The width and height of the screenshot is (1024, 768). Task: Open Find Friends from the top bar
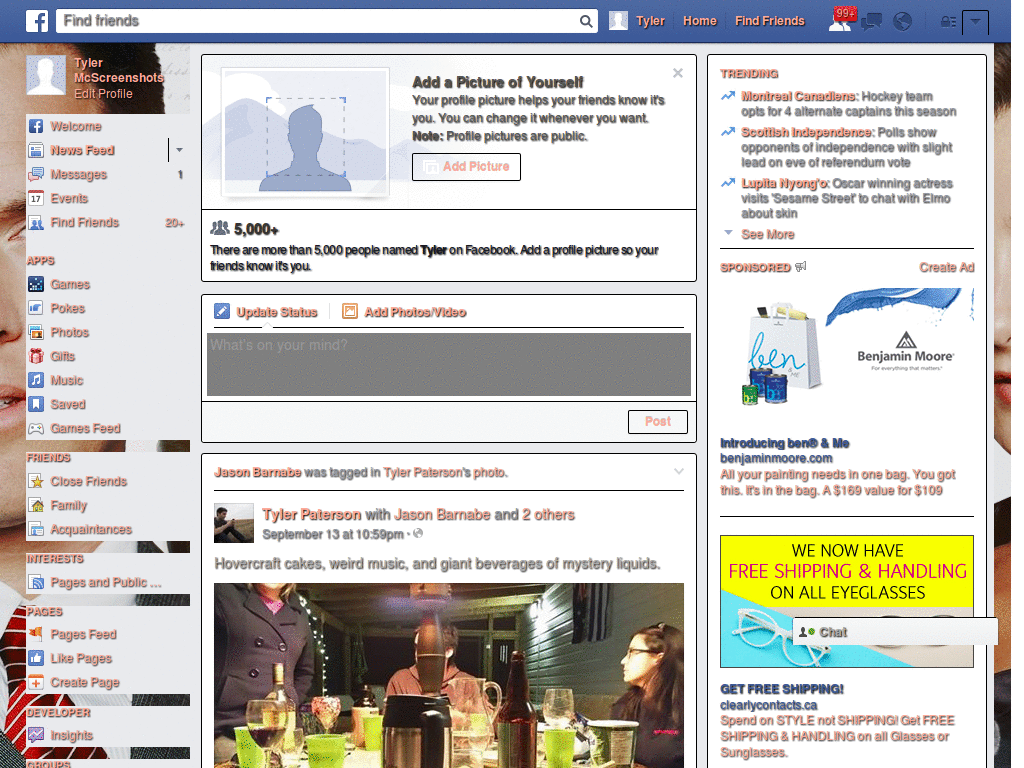769,20
